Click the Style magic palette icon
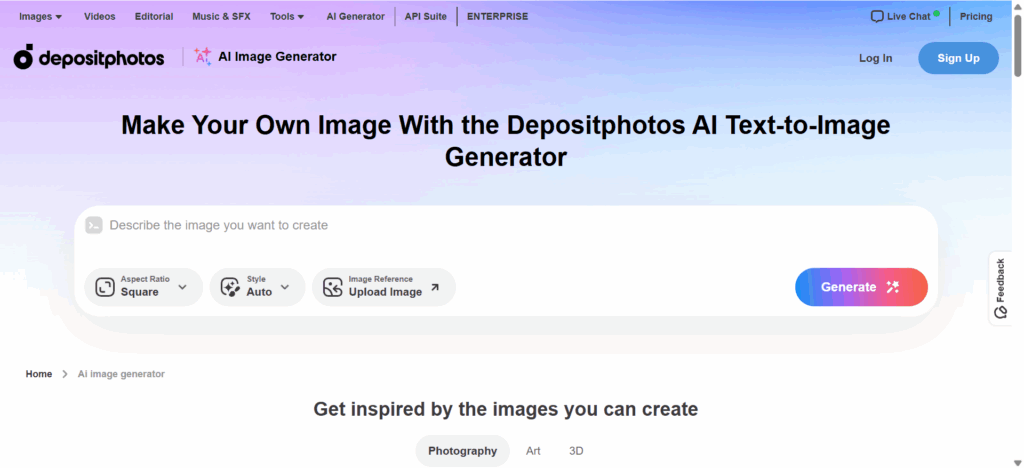 click(x=230, y=287)
